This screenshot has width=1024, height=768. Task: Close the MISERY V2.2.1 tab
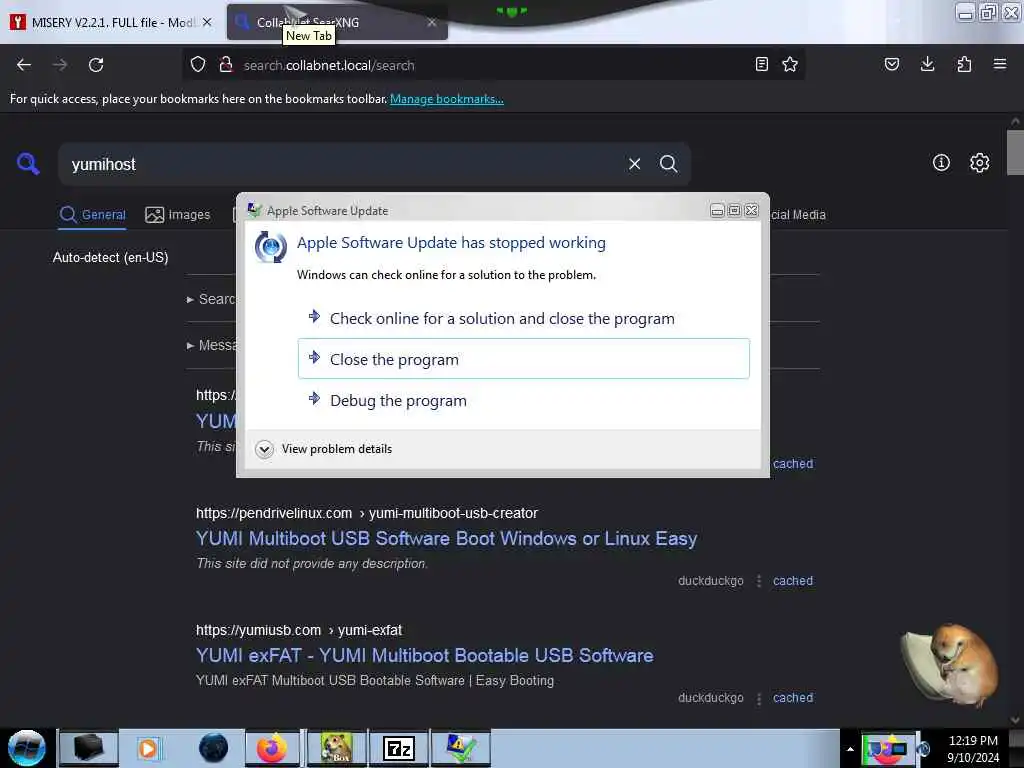click(207, 22)
